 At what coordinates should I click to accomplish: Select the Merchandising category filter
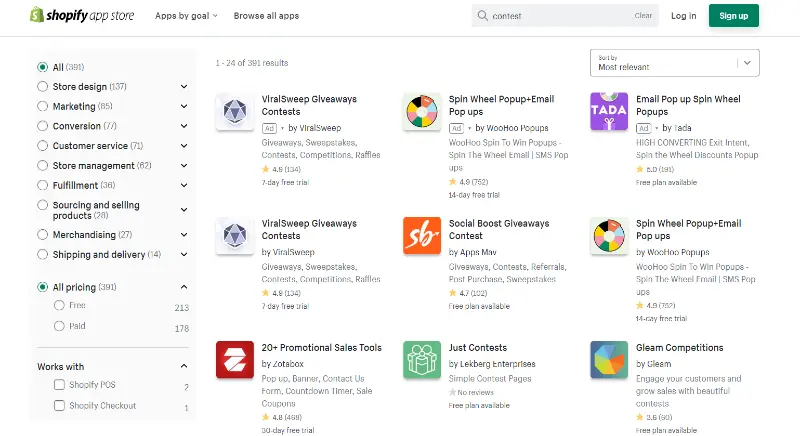click(42, 235)
